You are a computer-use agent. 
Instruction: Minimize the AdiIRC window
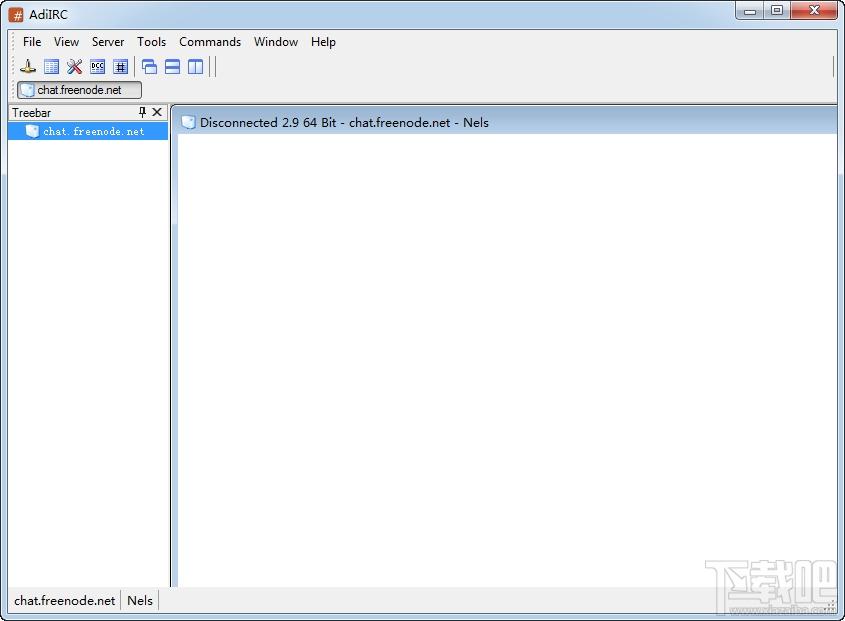(750, 11)
